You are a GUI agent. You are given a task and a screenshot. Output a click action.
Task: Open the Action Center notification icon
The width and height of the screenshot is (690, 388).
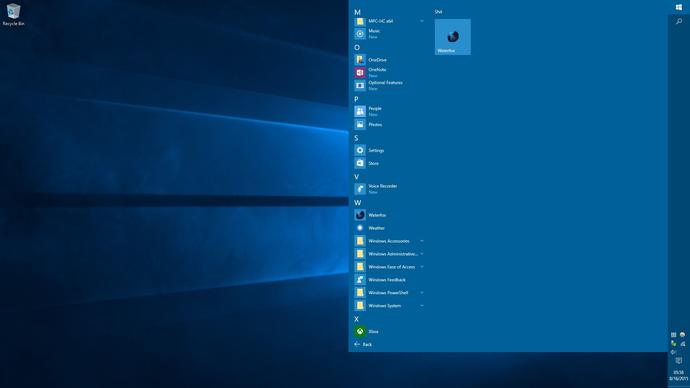tap(679, 361)
